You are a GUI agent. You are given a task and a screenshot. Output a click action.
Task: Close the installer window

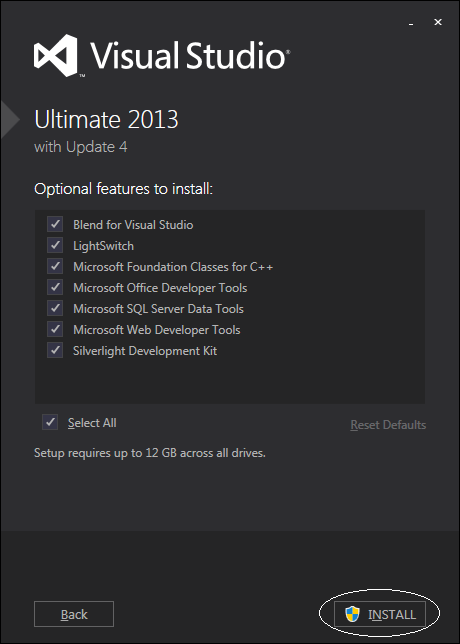(x=438, y=22)
